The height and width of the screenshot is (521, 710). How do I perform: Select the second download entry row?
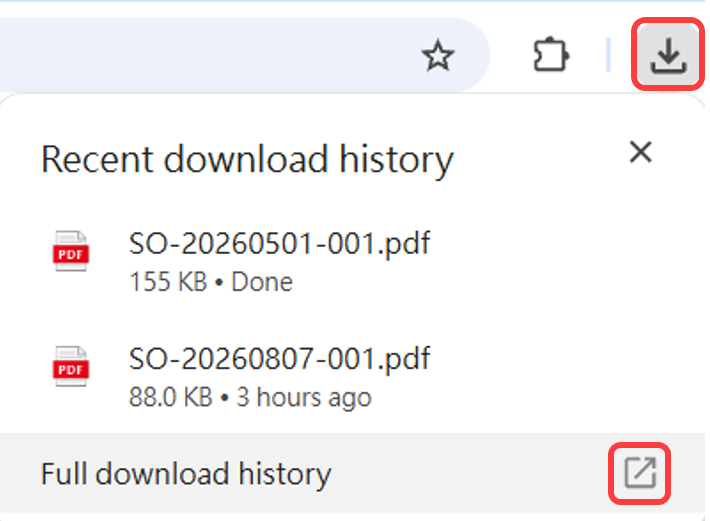click(x=352, y=377)
